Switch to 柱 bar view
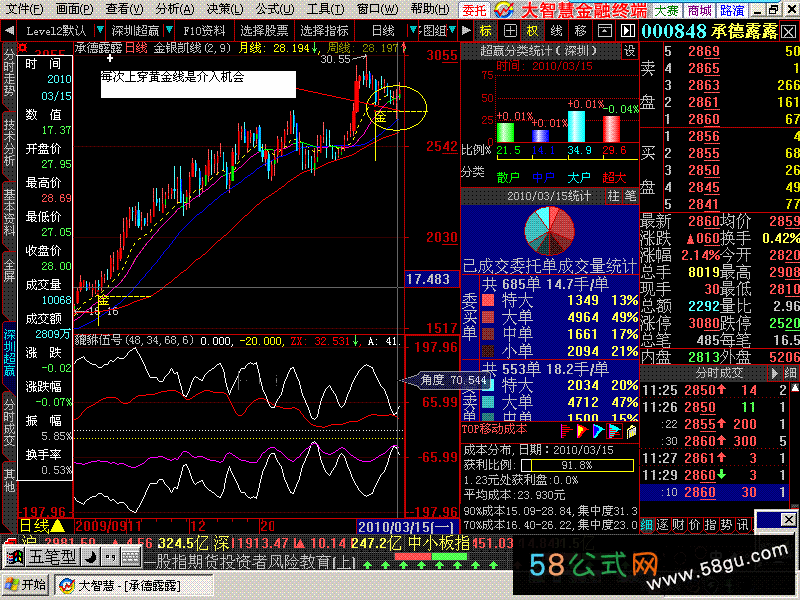The width and height of the screenshot is (800, 600). click(613, 196)
